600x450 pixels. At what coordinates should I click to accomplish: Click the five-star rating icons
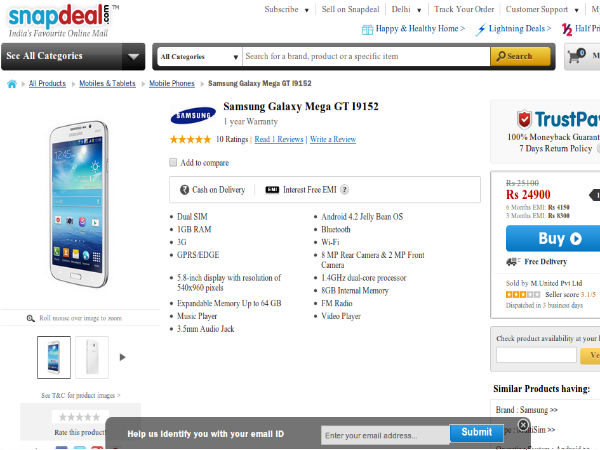[x=190, y=139]
